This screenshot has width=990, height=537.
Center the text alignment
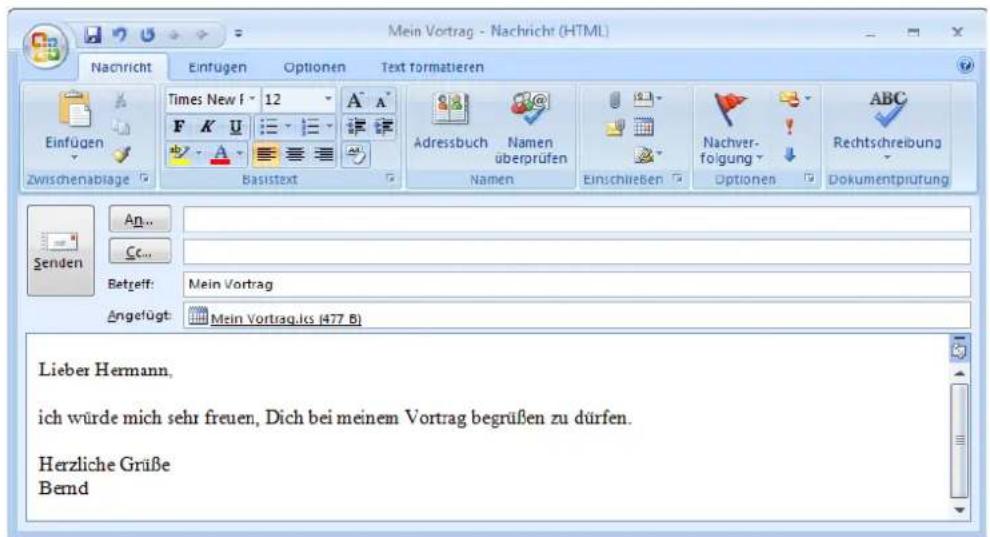pyautogui.click(x=295, y=154)
